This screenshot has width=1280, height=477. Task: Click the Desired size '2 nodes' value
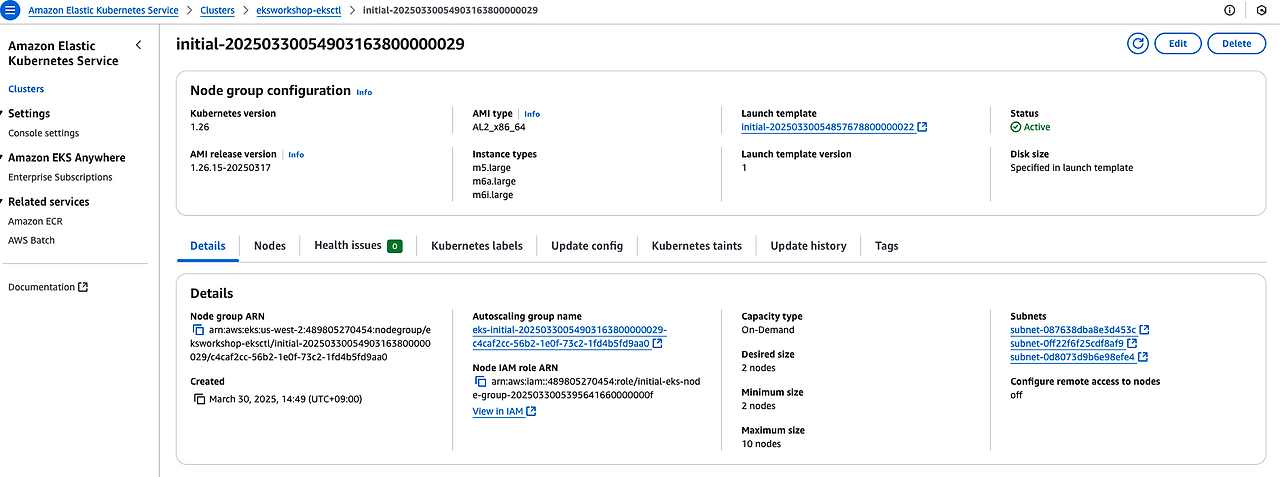pos(758,368)
